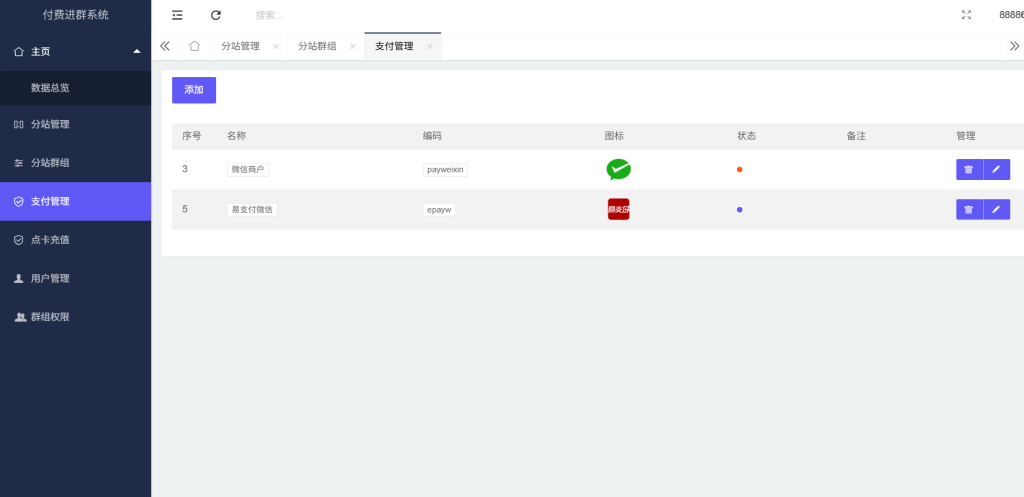Switch to the 分站管理 tab
1024x497 pixels.
coord(240,46)
